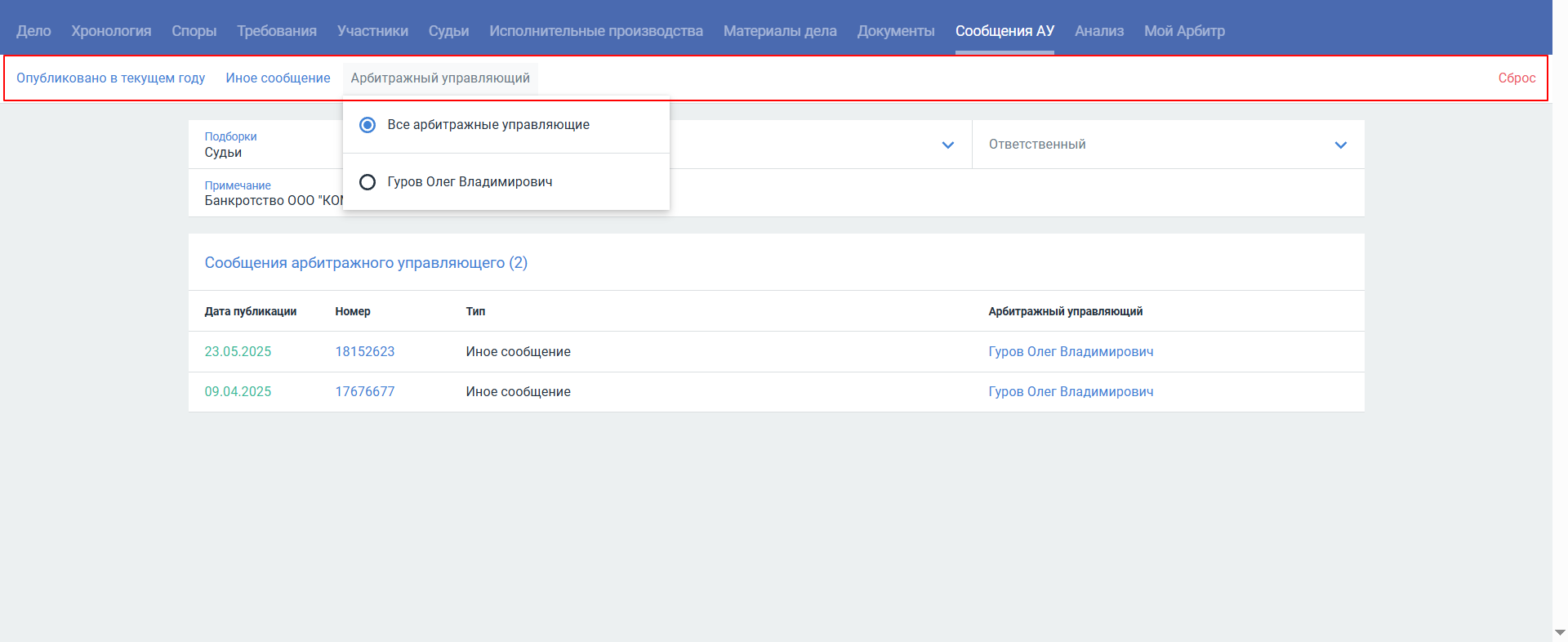Open the 'Участники' tab

tap(372, 31)
